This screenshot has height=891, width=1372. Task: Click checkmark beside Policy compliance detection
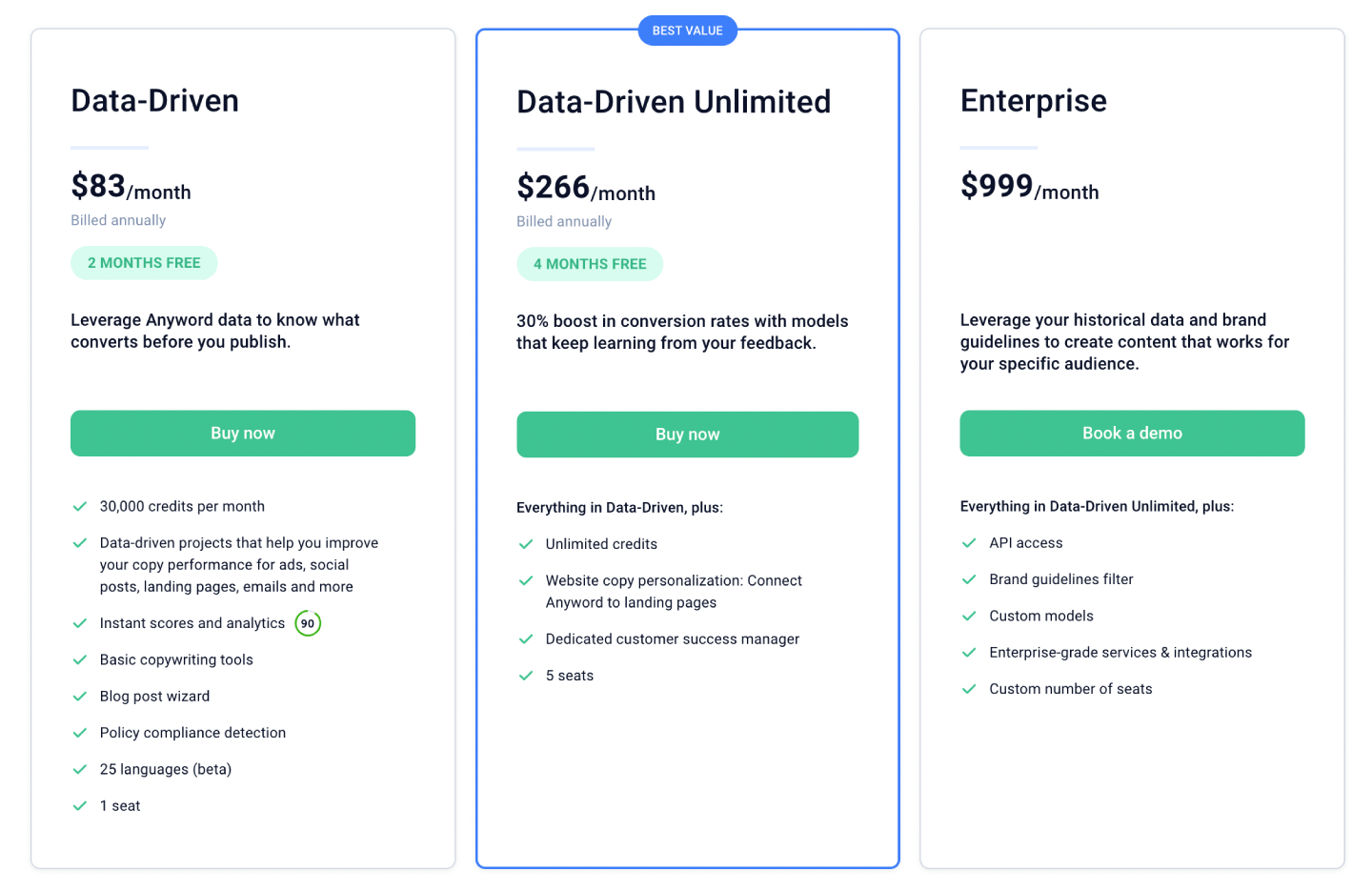tap(80, 733)
